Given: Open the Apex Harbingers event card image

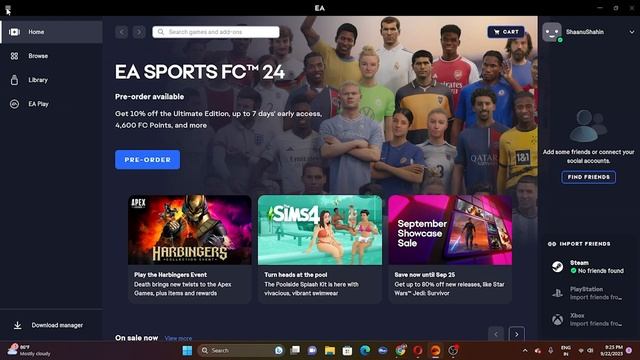Looking at the screenshot, I should [190, 230].
